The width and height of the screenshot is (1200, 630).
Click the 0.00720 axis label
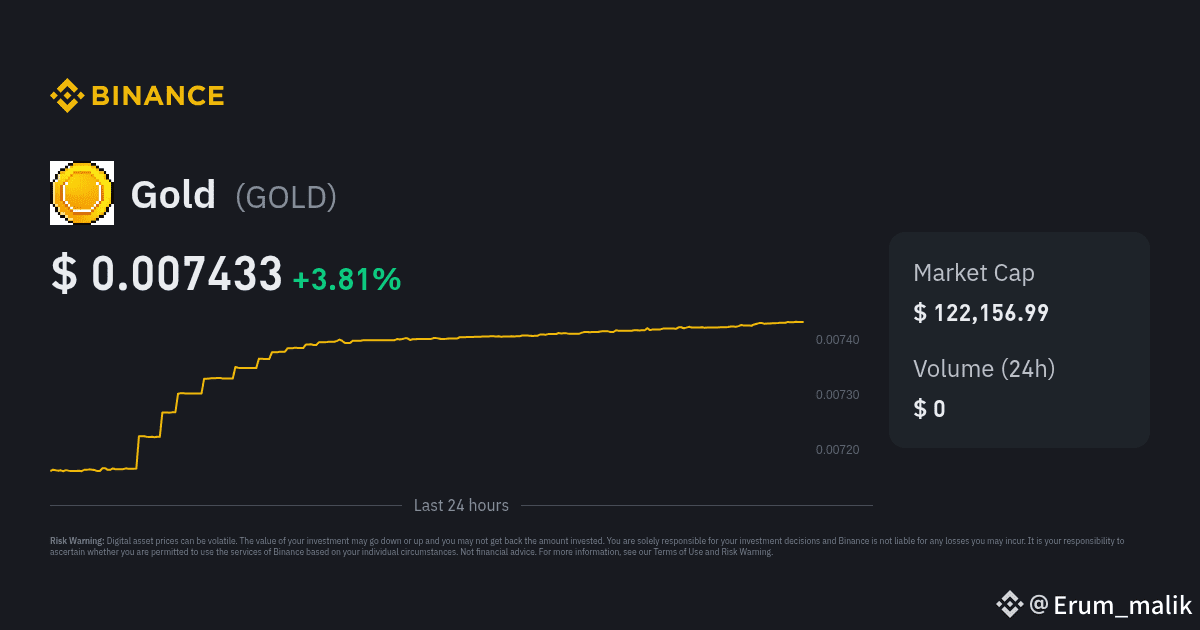837,450
